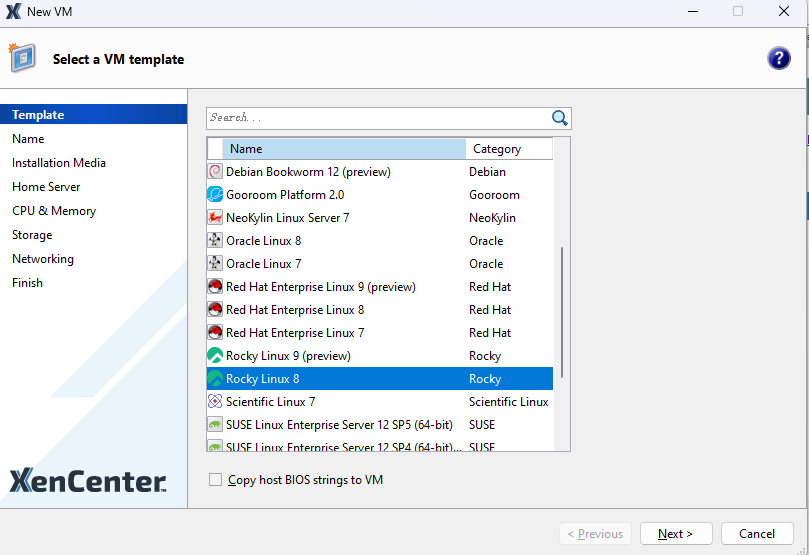The height and width of the screenshot is (555, 809).
Task: Click the Red Hat Enterprise Linux 8 icon
Action: (215, 310)
